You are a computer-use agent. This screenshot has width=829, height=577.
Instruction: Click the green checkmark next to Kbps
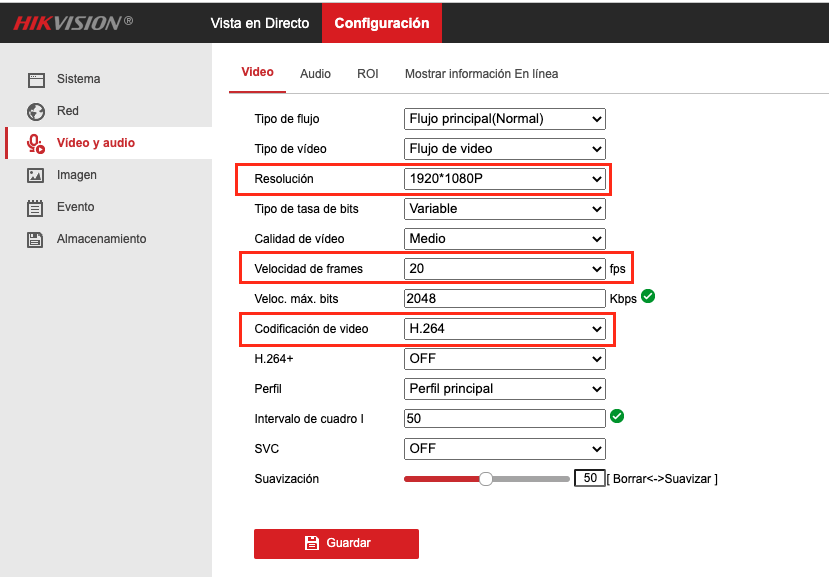[x=648, y=296]
